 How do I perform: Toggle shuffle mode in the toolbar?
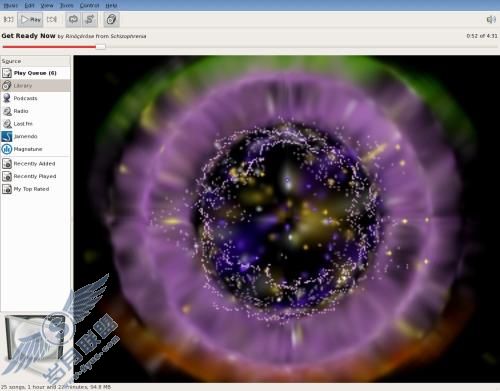pyautogui.click(x=90, y=19)
